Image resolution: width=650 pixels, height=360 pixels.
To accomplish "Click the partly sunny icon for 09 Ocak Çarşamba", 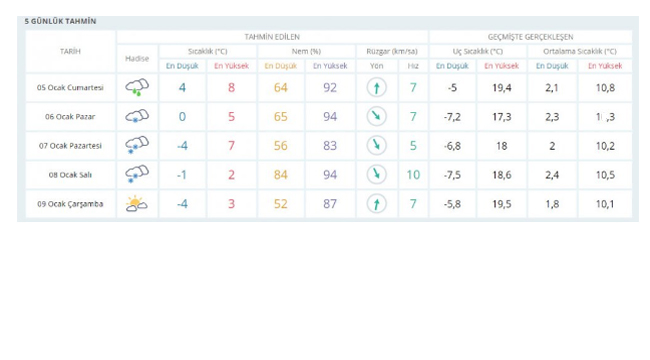I will pyautogui.click(x=136, y=204).
